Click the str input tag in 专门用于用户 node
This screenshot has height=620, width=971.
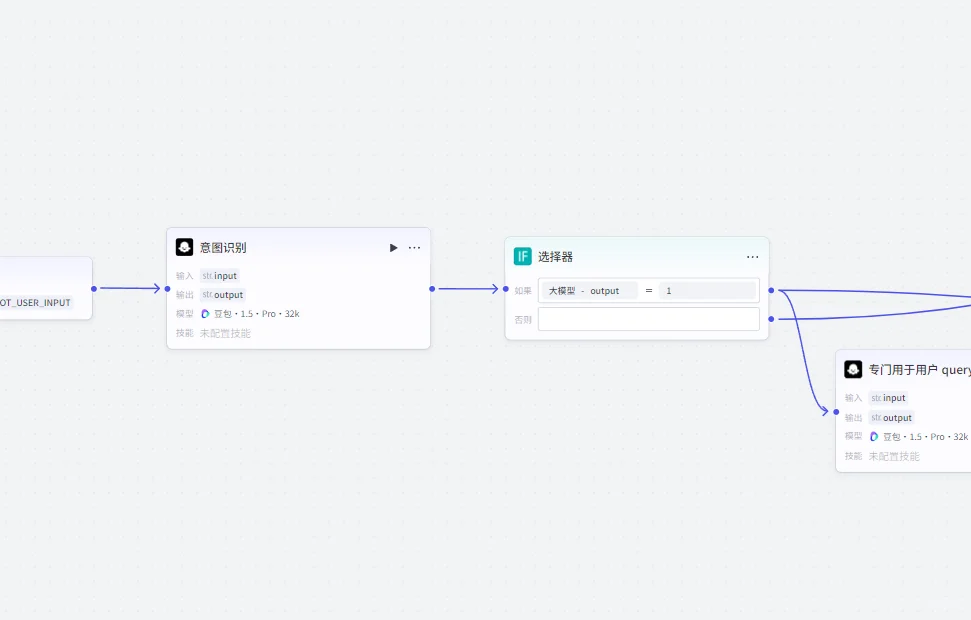(888, 398)
